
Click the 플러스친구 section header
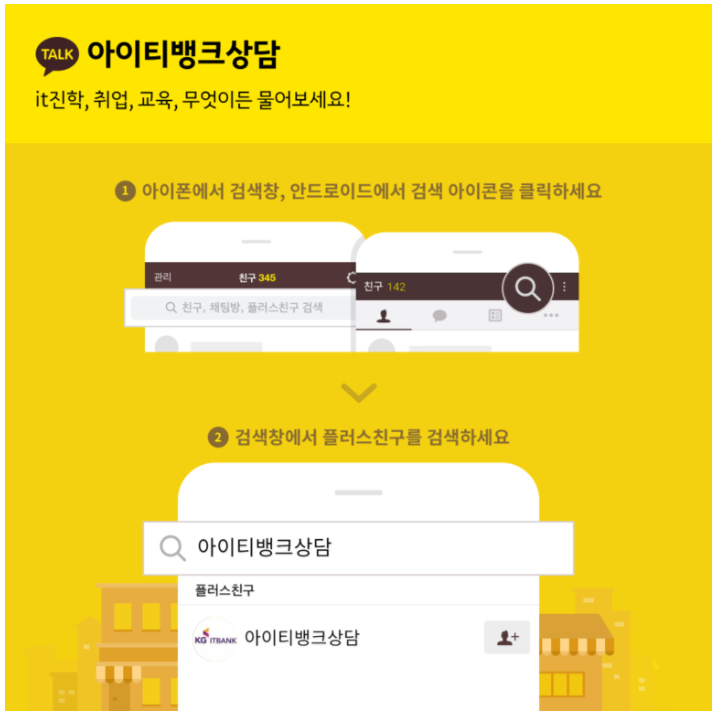(224, 590)
